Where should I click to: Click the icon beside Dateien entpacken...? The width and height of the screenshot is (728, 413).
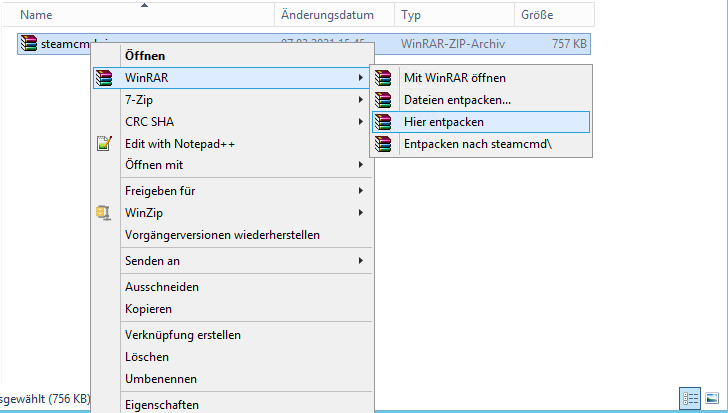pyautogui.click(x=382, y=99)
